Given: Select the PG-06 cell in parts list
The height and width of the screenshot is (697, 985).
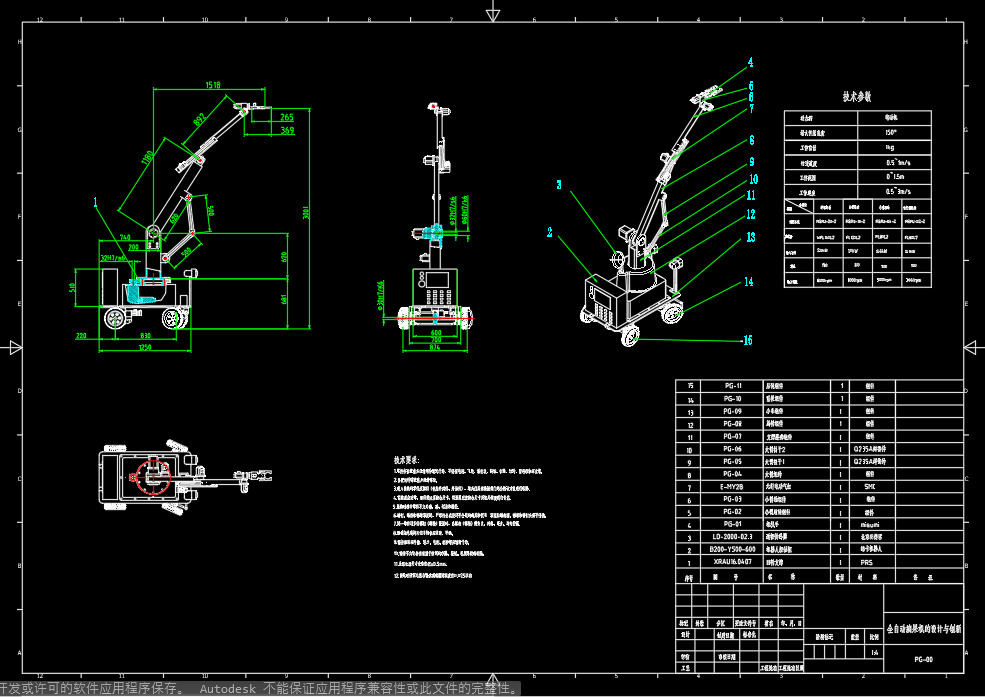Looking at the screenshot, I should (x=732, y=449).
